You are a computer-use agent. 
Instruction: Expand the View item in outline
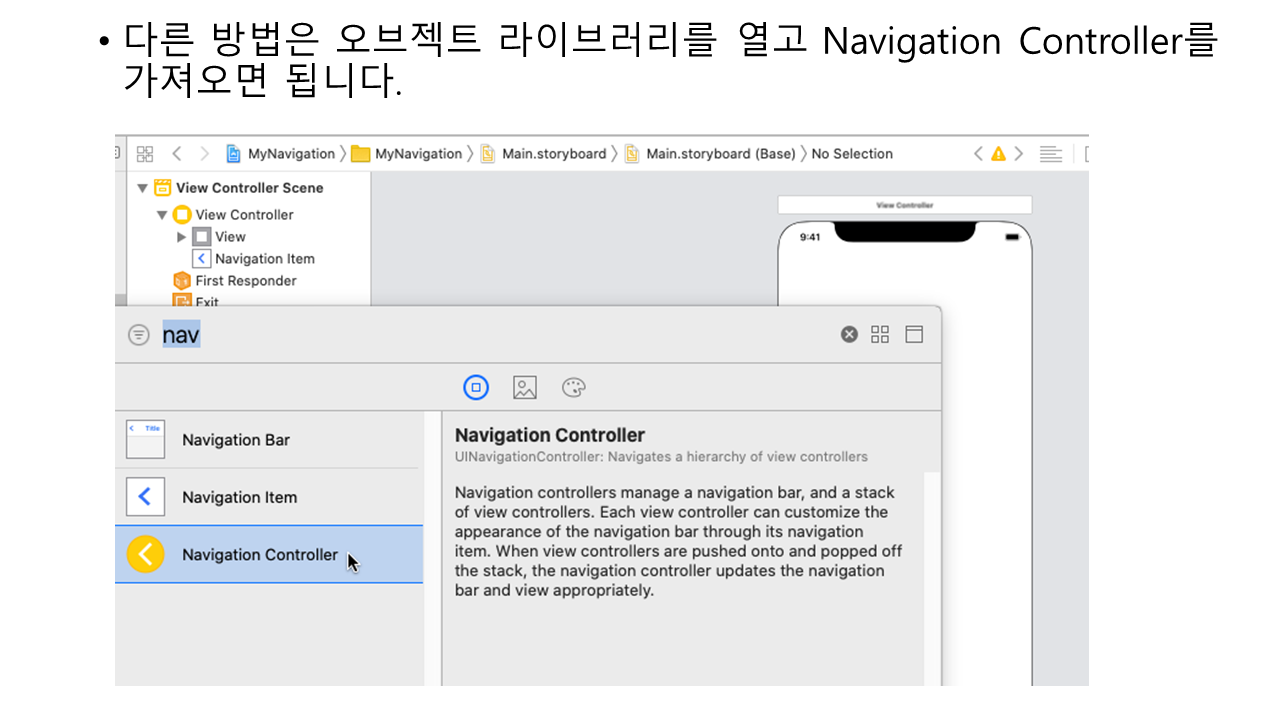point(182,237)
